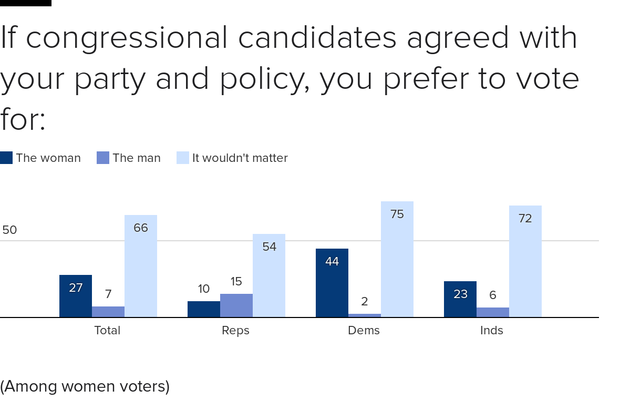Viewport: 620px width, 410px height.
Task: Select the Dems bar labeled 44
Action: pos(332,283)
